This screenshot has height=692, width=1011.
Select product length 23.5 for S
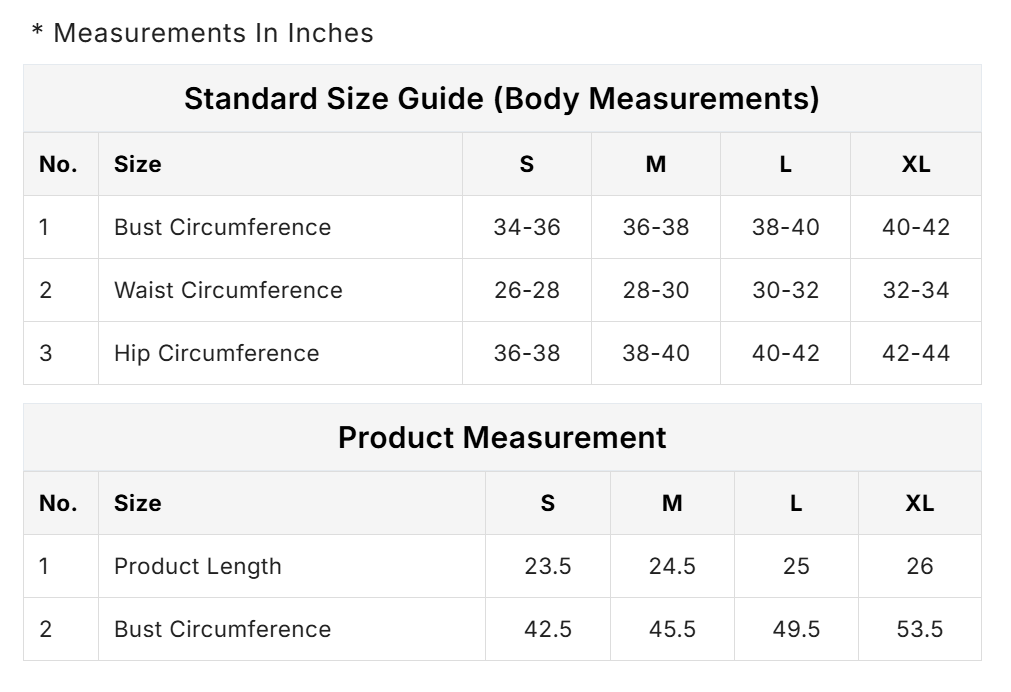pyautogui.click(x=548, y=566)
